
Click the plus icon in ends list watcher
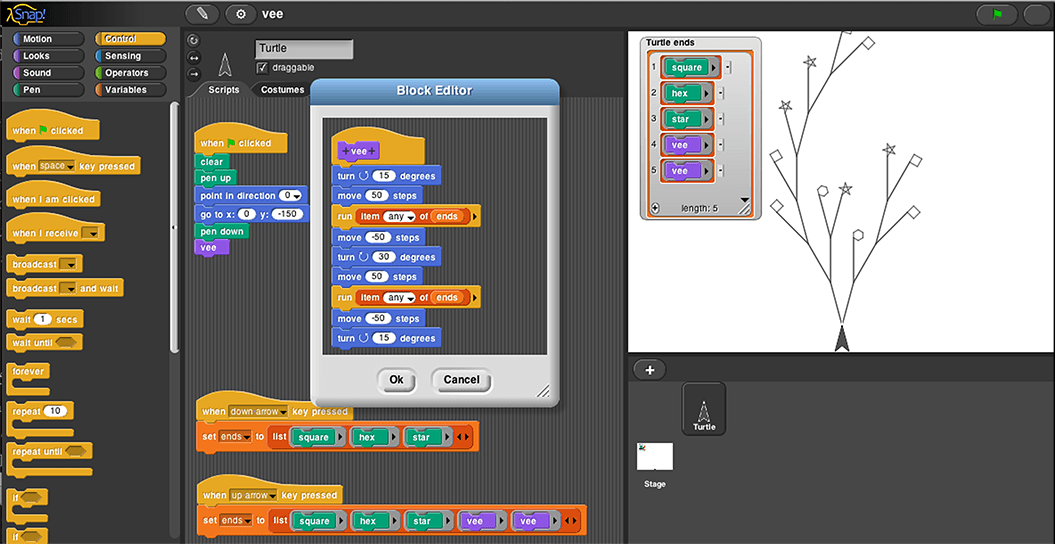[x=655, y=208]
